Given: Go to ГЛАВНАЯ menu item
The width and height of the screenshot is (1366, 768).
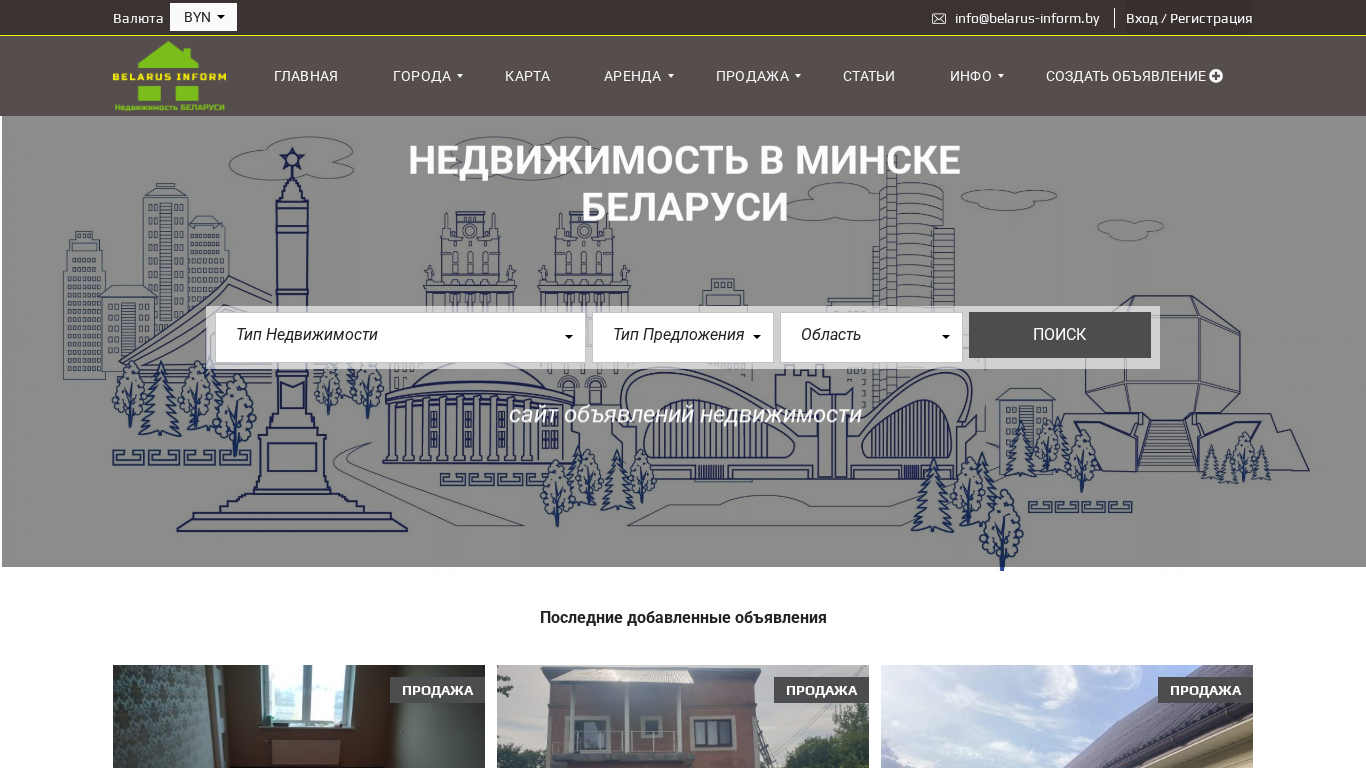Looking at the screenshot, I should pos(306,76).
